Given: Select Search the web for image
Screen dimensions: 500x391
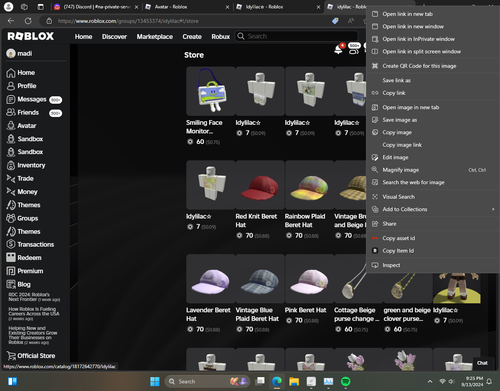Looking at the screenshot, I should pos(433,182).
